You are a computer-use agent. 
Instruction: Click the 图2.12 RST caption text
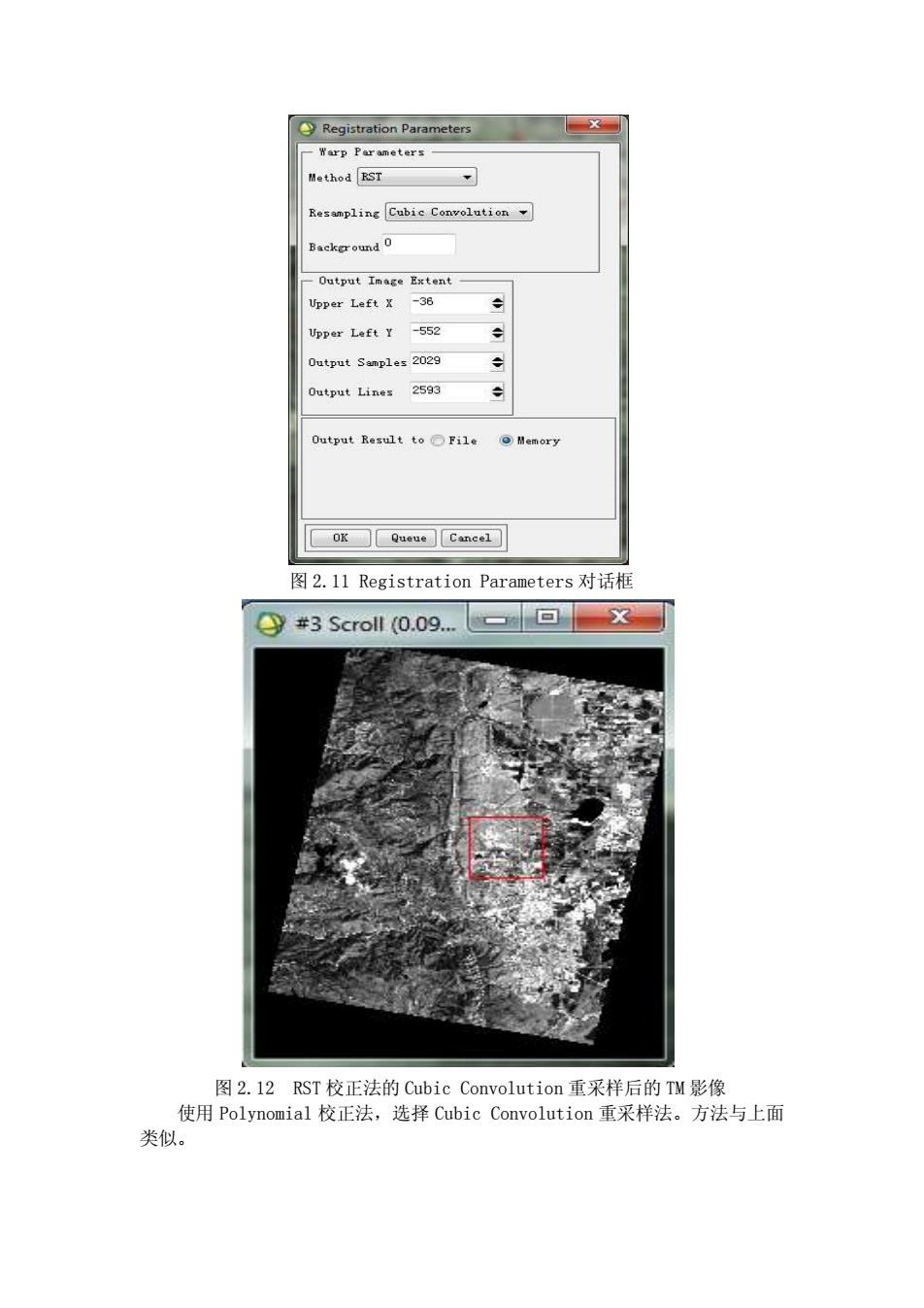(x=471, y=1088)
